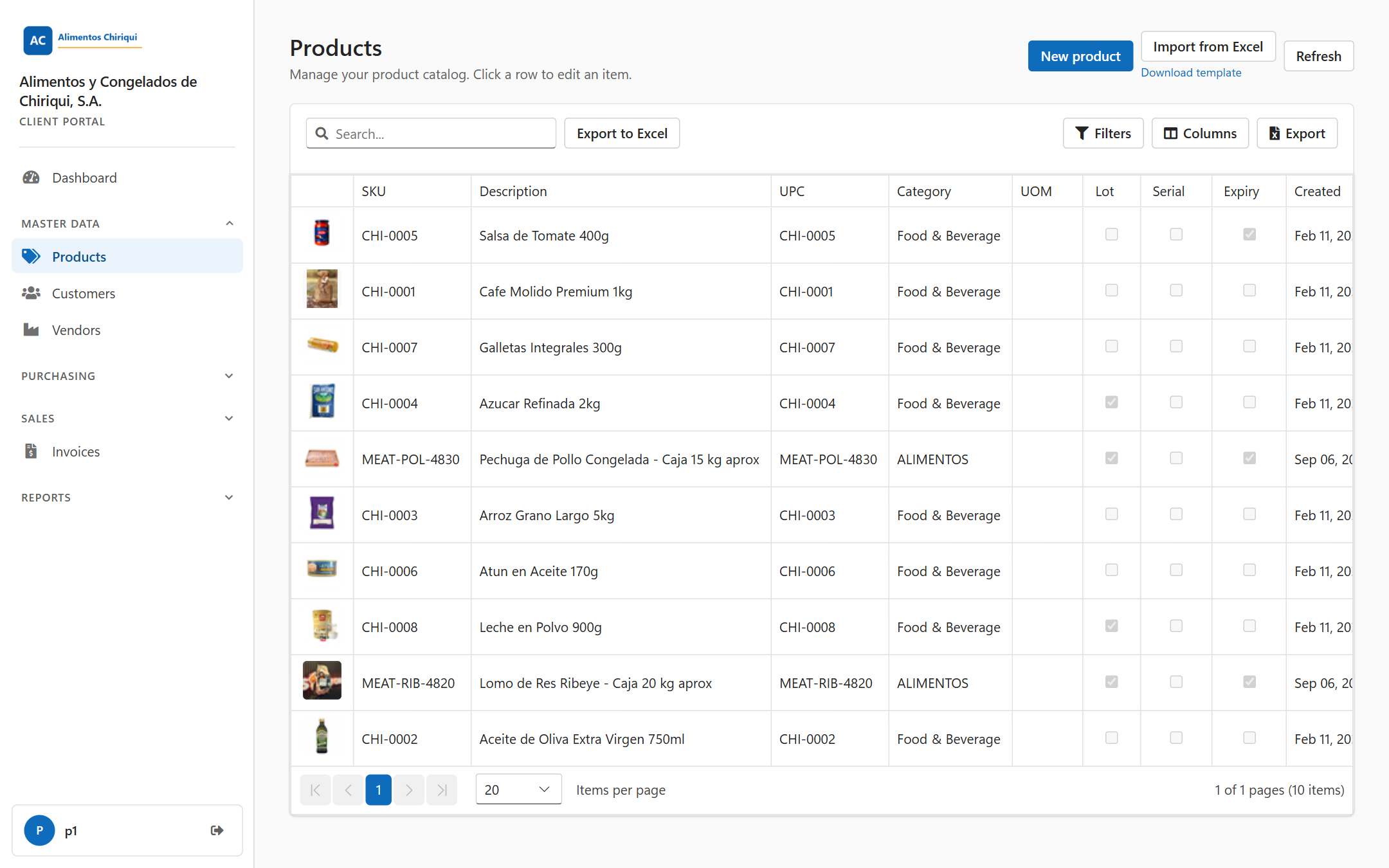Open Pechuga de Pollo product image
1389x868 pixels.
pyautogui.click(x=322, y=458)
